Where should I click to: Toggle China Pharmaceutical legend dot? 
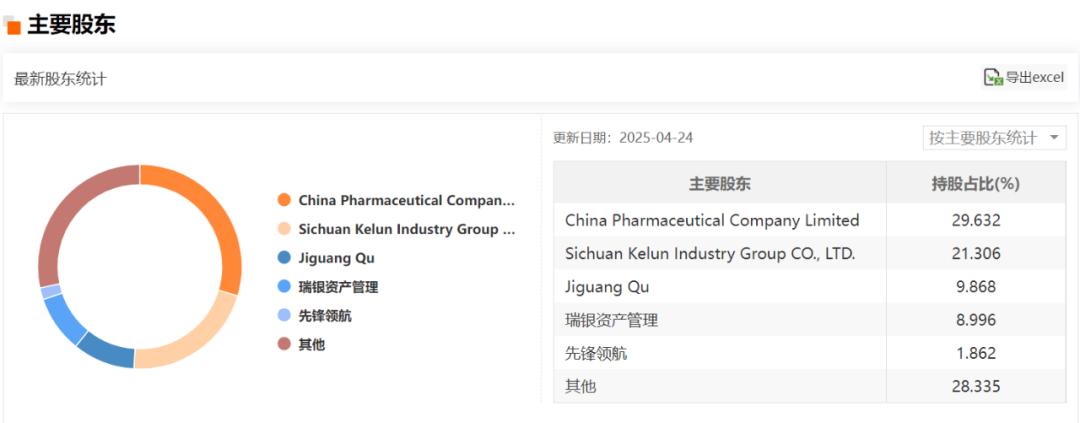(284, 200)
